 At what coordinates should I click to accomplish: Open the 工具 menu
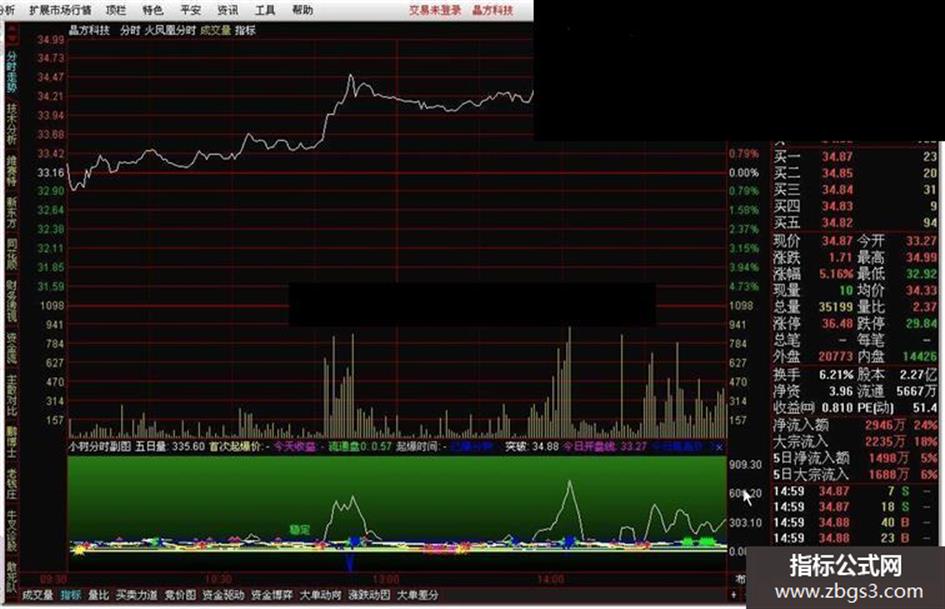265,10
